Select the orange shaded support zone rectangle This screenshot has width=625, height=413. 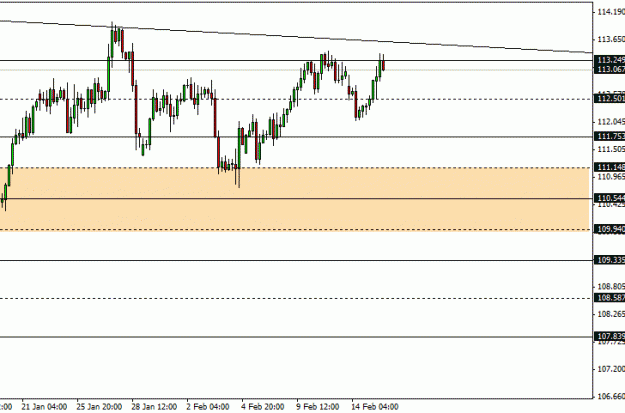[x=295, y=199]
